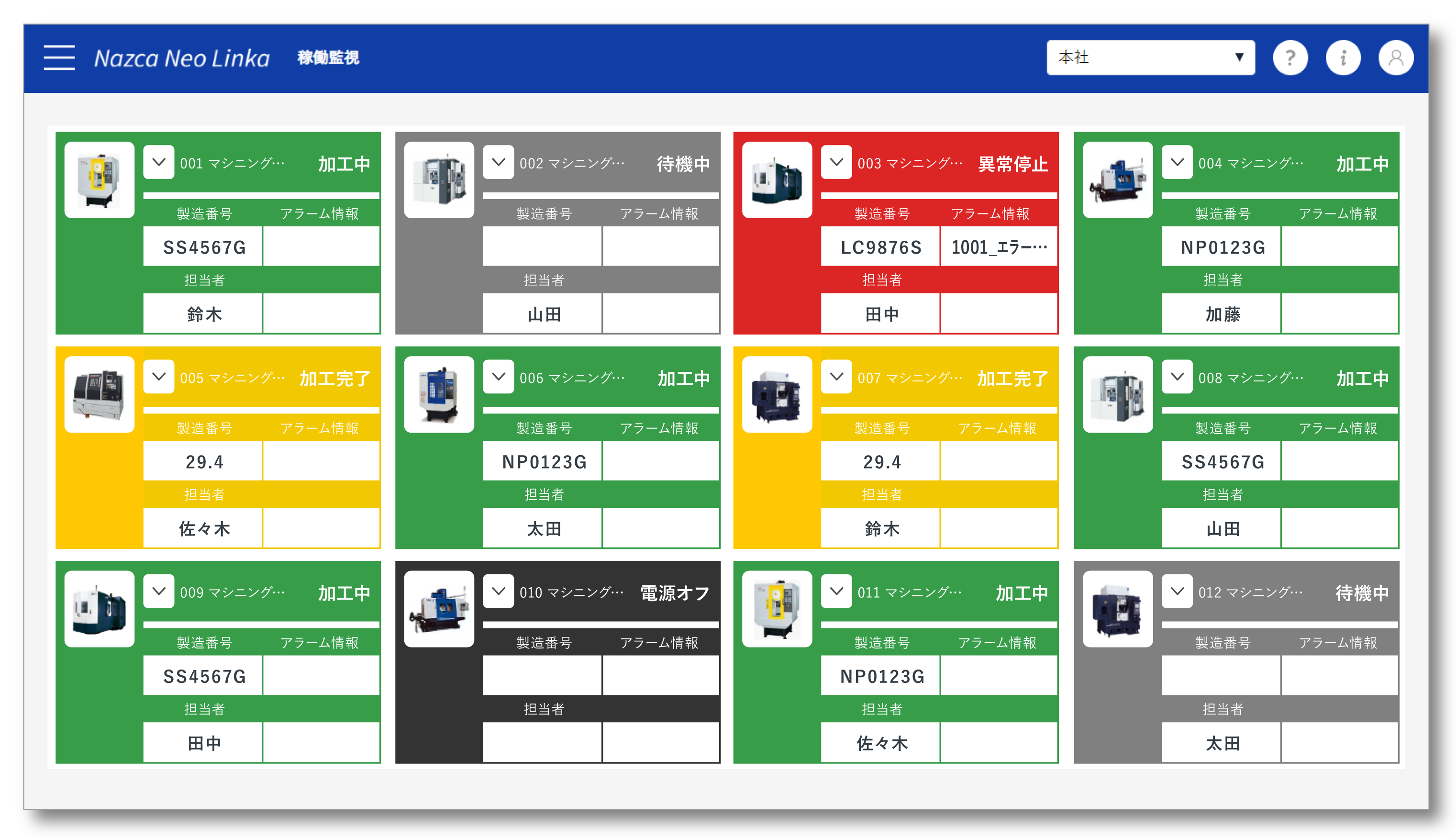Screen dimensions: 1456x838
Task: Click 29.4 value on machine 005
Action: point(203,461)
